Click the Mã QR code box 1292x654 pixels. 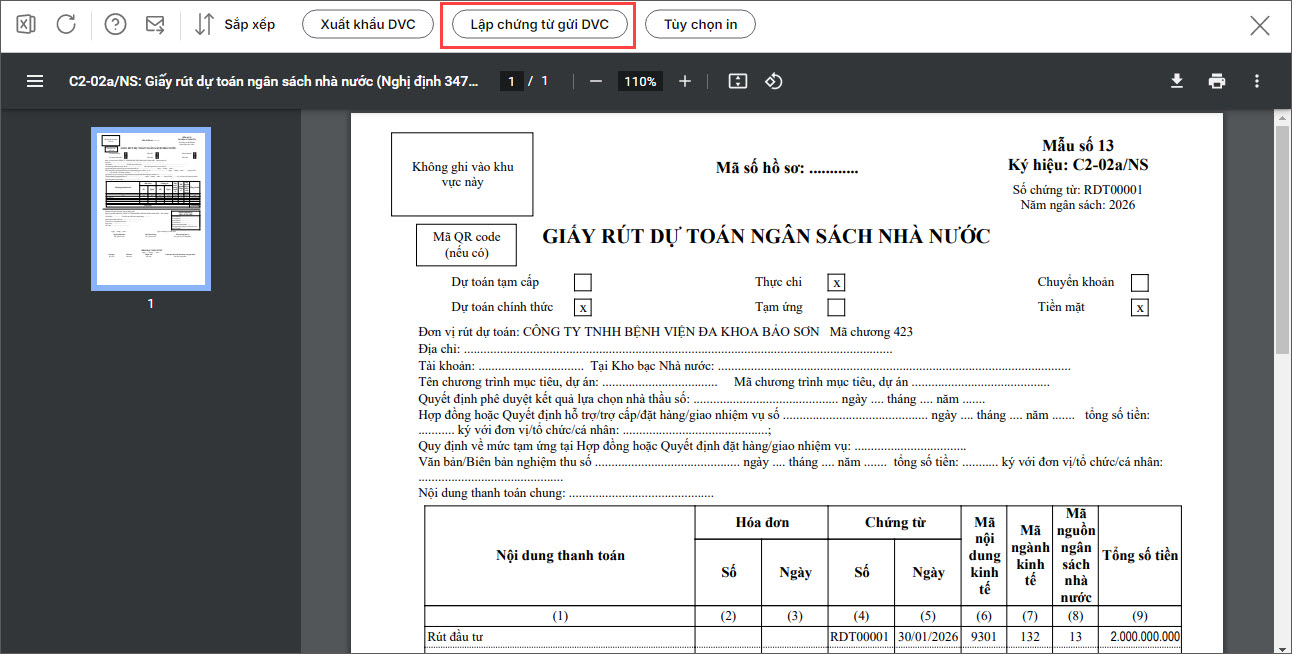point(466,245)
